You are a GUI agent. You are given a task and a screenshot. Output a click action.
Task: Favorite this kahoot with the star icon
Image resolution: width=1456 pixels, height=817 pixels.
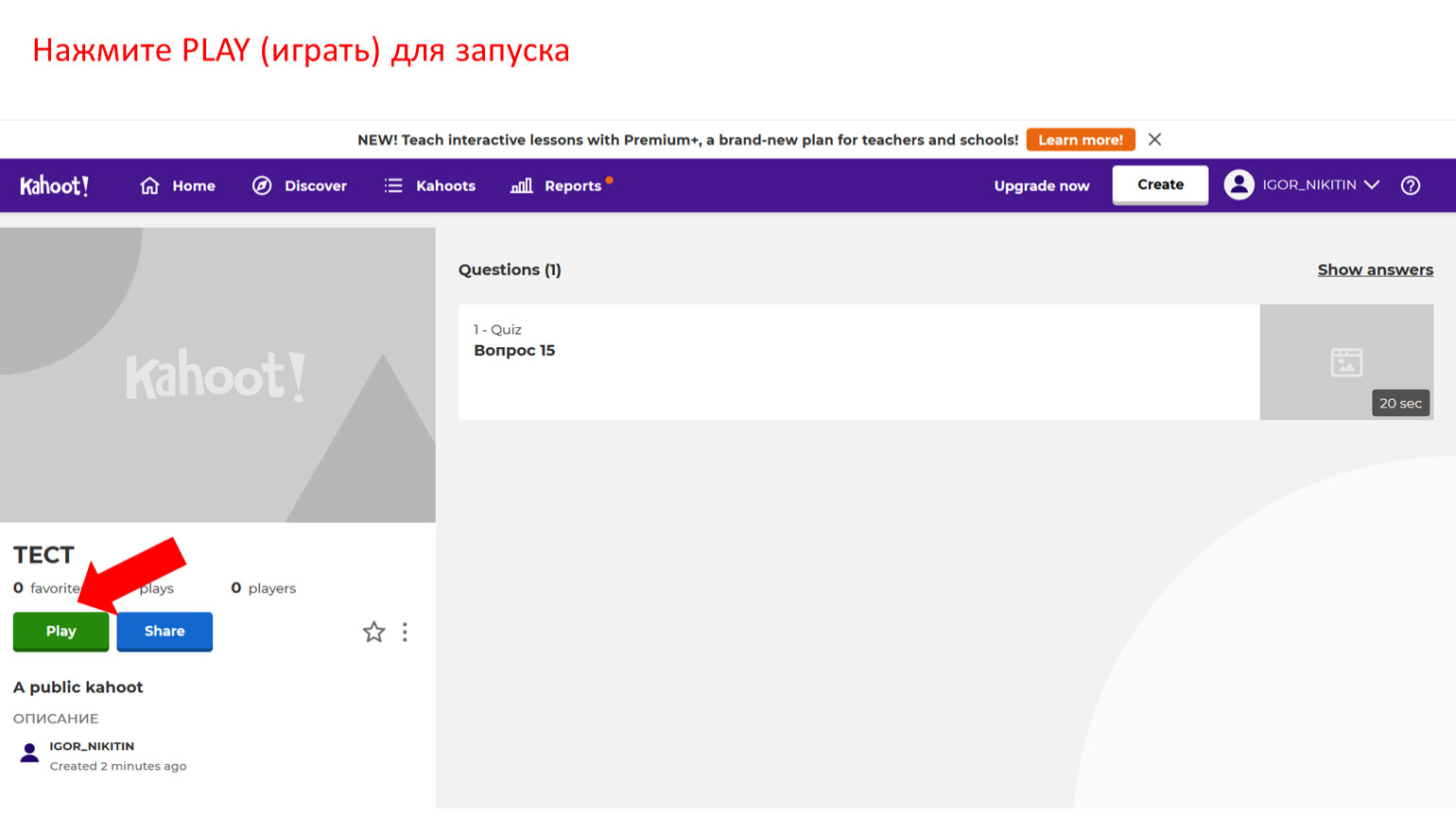[373, 632]
